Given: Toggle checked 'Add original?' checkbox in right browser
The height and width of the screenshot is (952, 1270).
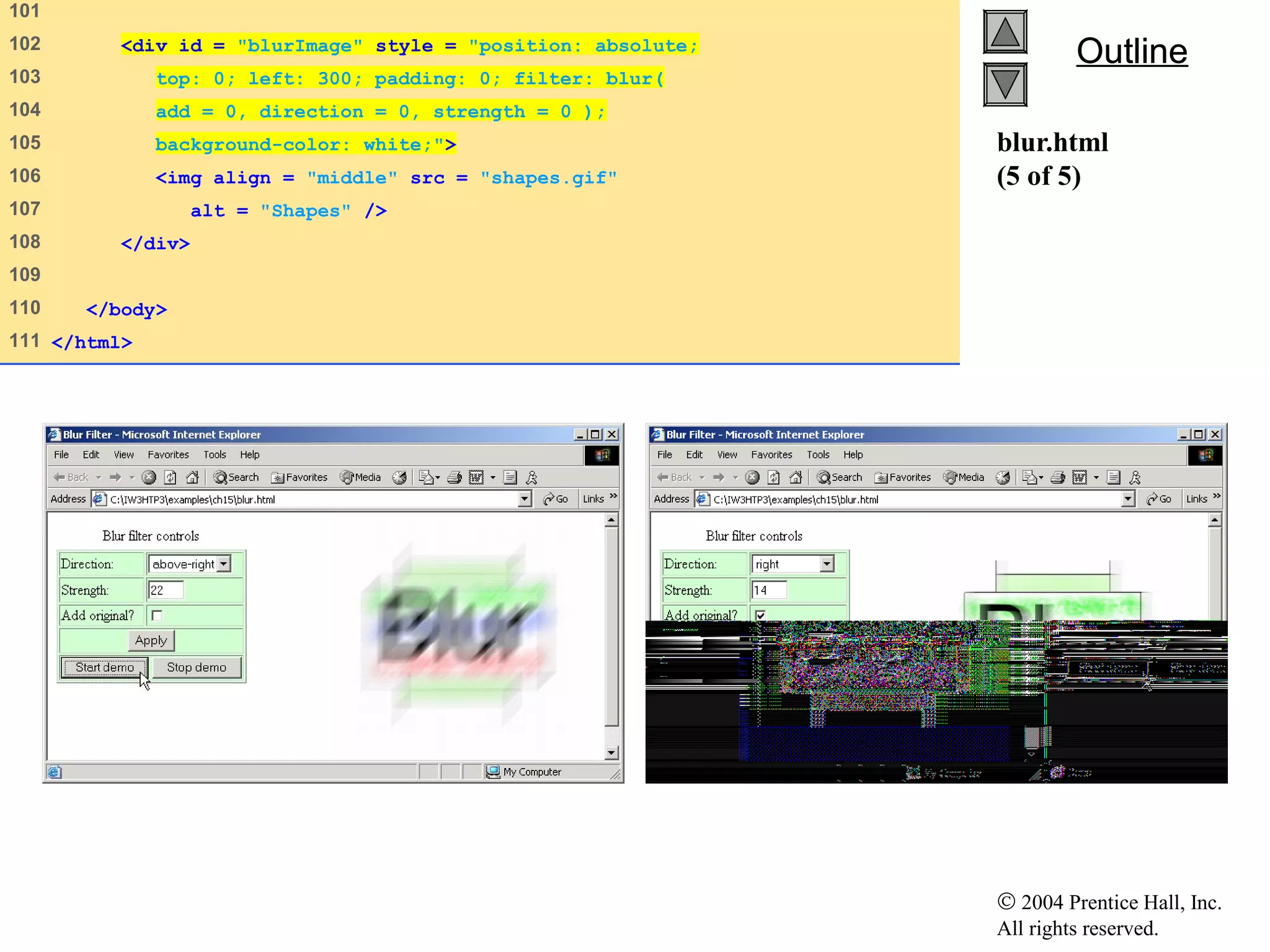Looking at the screenshot, I should pyautogui.click(x=760, y=615).
